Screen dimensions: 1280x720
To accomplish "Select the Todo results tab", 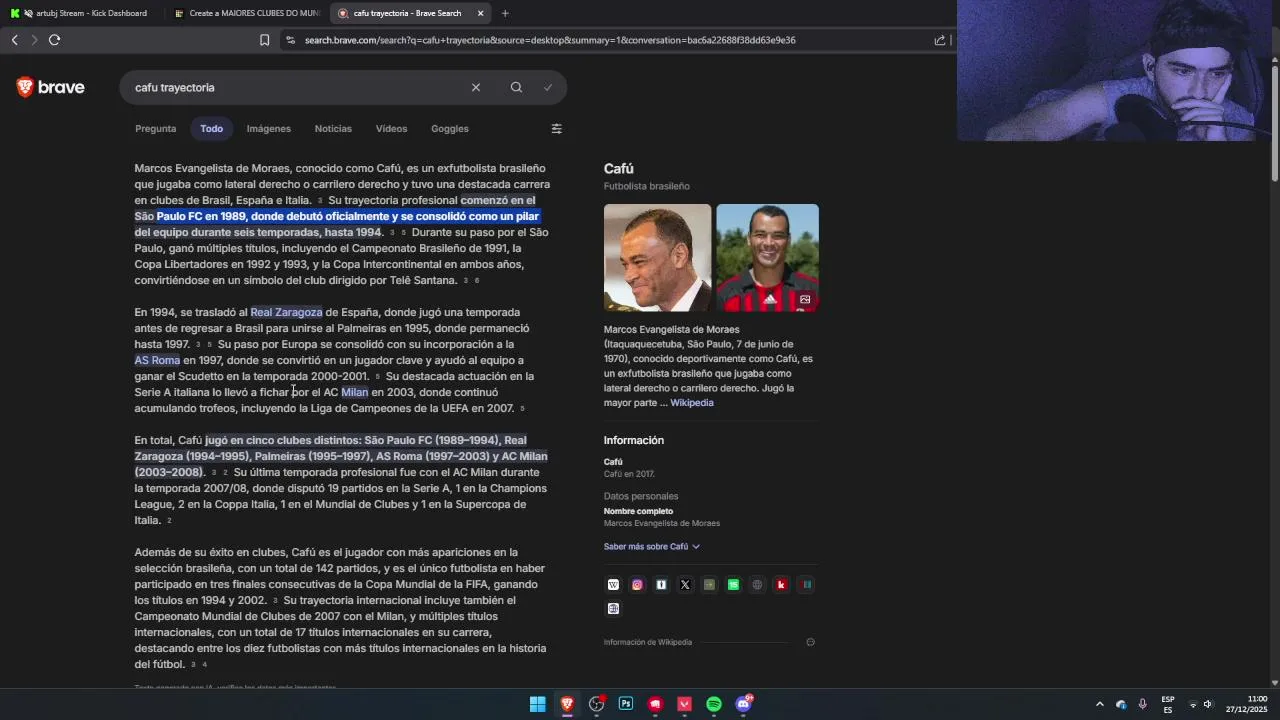I will pos(211,129).
